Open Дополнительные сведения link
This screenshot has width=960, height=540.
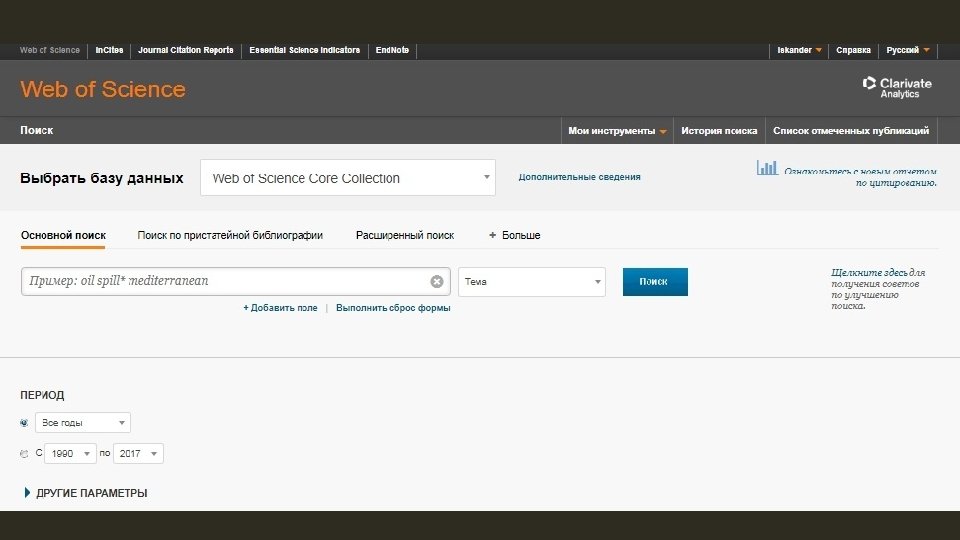(579, 177)
